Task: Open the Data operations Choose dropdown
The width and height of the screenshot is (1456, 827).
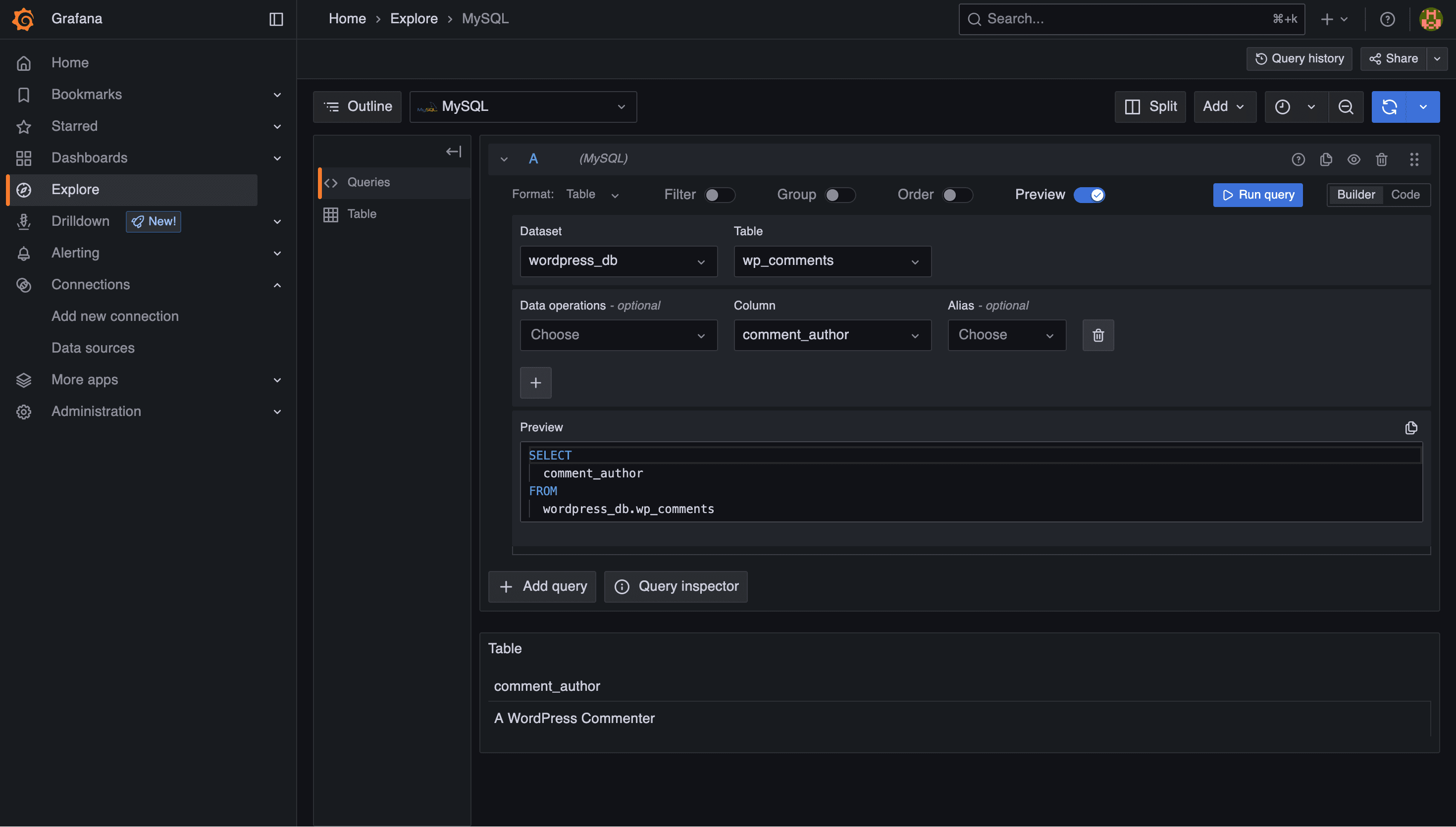Action: 619,336
